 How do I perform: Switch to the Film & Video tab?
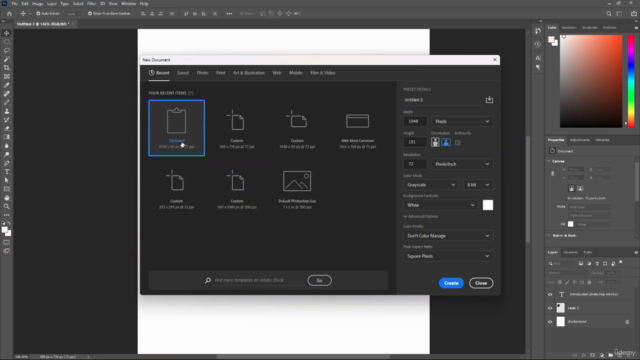(323, 73)
